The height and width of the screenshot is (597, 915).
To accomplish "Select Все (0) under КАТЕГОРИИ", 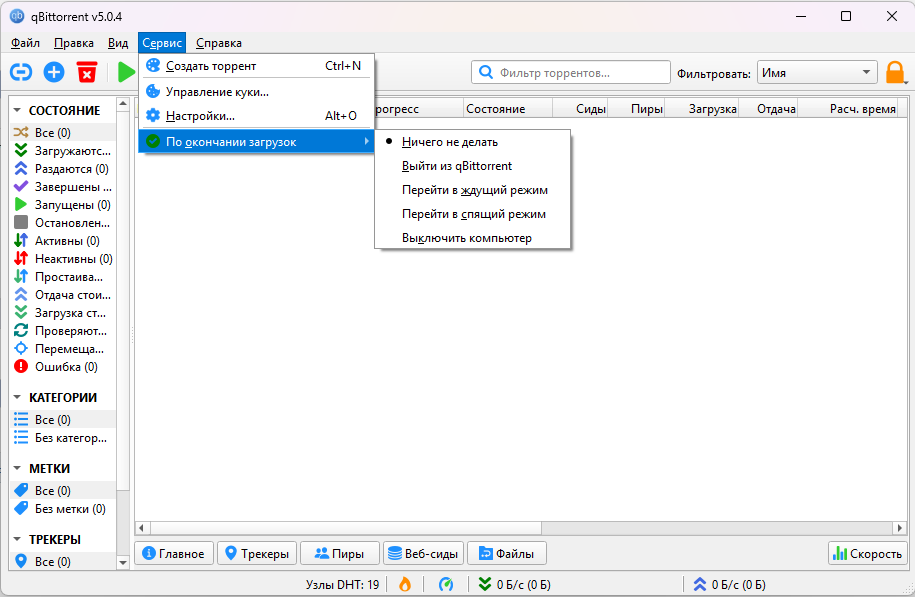I will 62,420.
